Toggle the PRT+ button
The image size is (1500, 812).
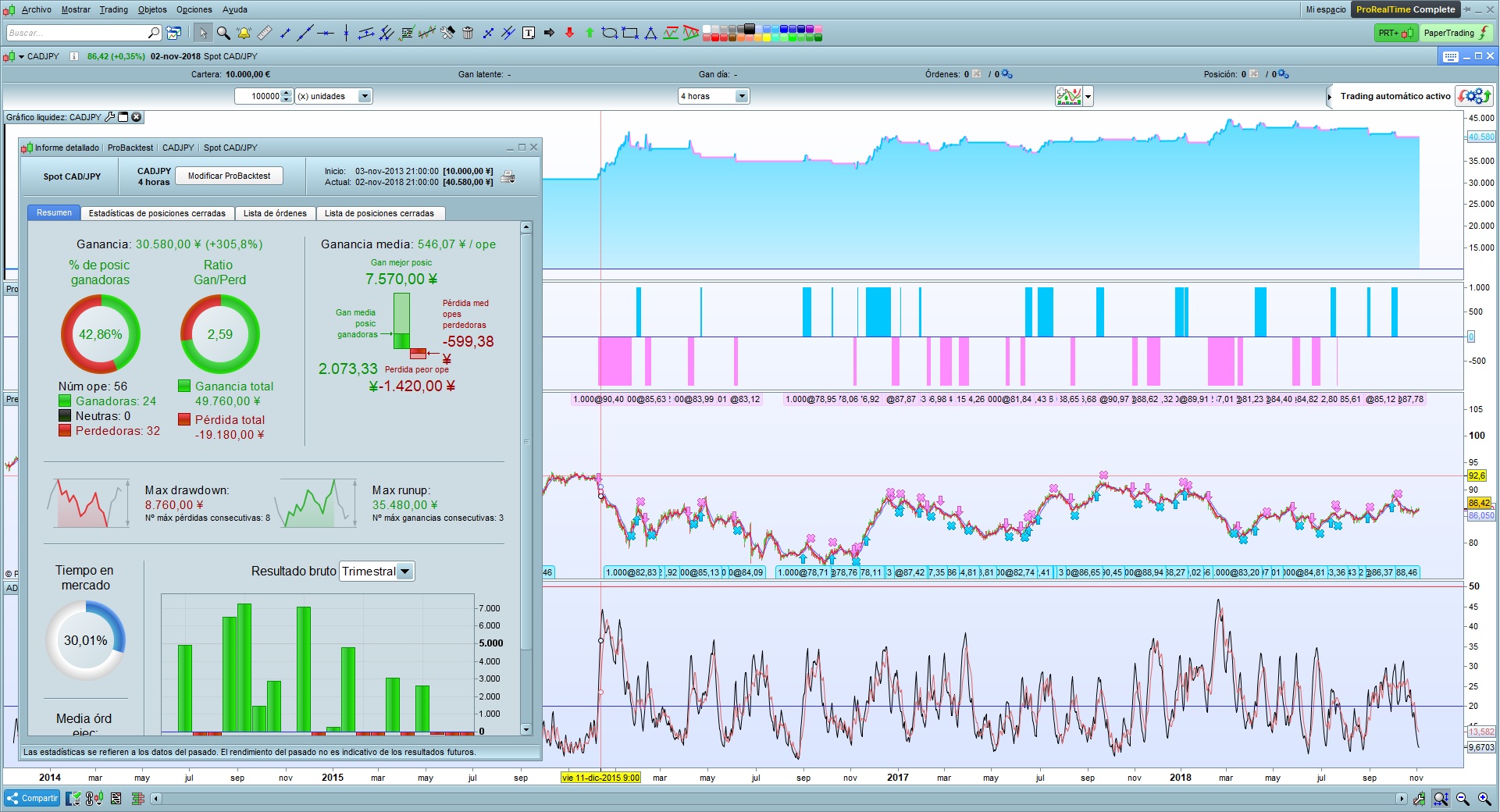pos(1395,33)
